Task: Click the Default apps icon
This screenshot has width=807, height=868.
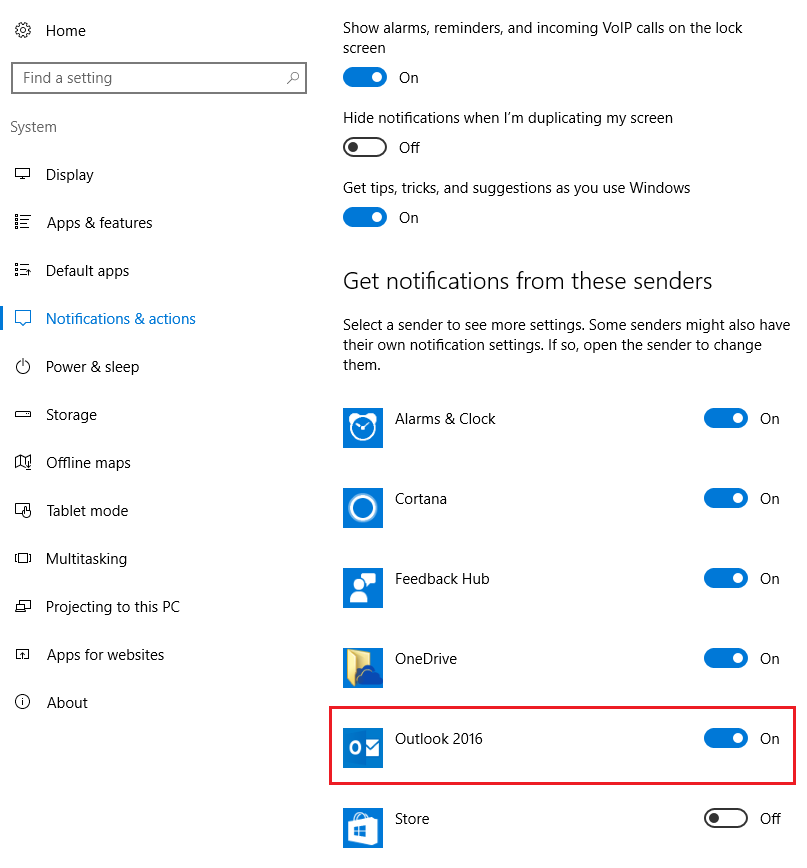Action: point(23,270)
